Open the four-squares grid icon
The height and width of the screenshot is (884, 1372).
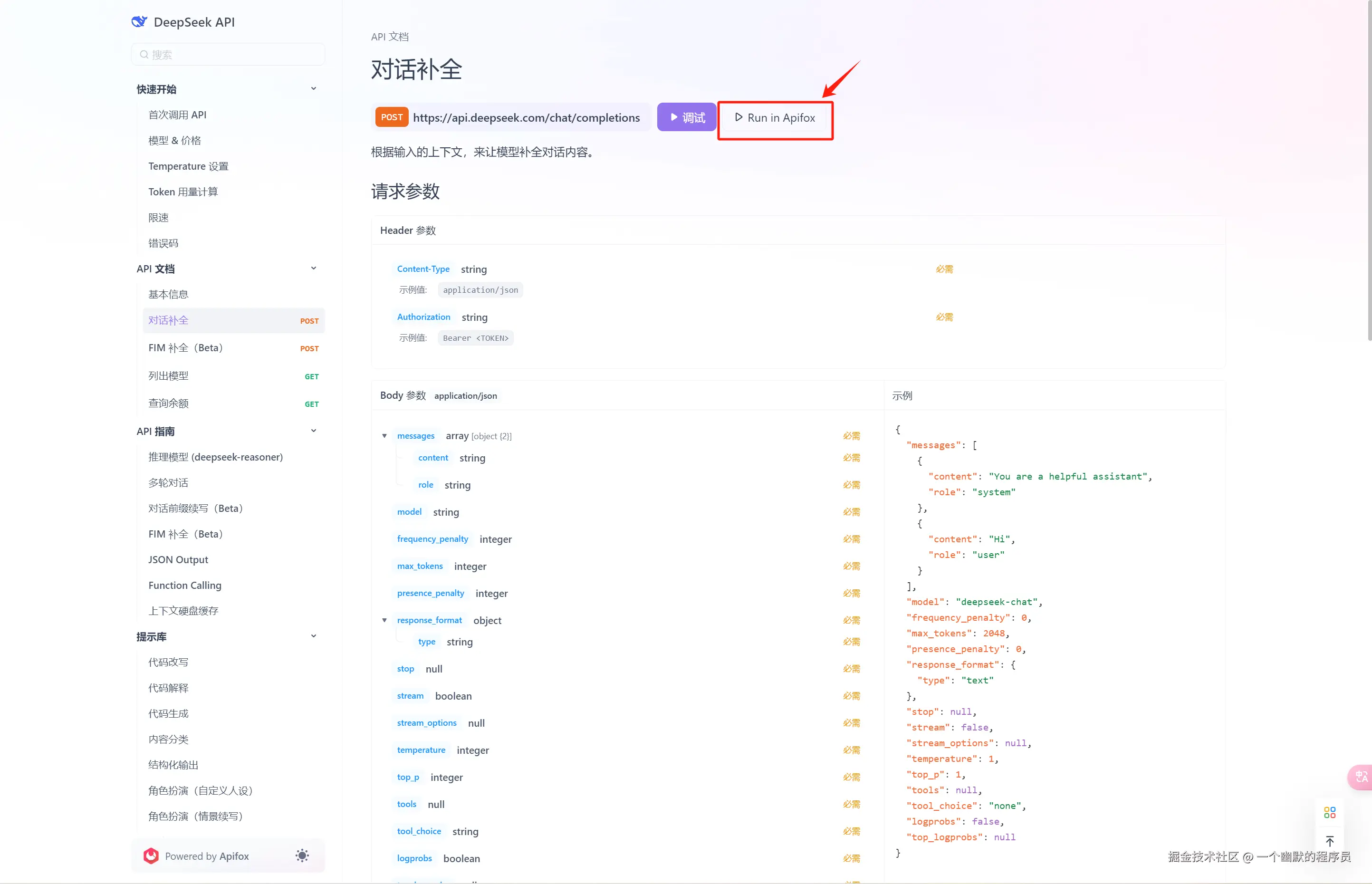tap(1330, 812)
